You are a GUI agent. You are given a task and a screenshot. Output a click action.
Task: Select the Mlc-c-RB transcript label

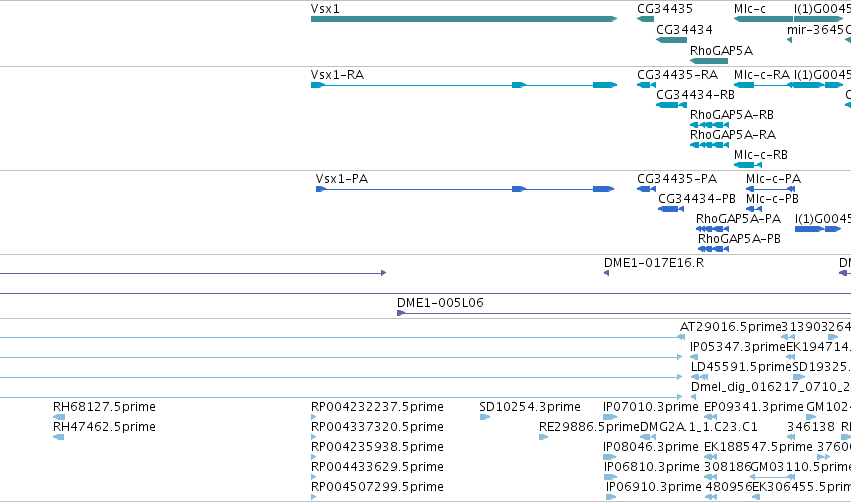760,155
